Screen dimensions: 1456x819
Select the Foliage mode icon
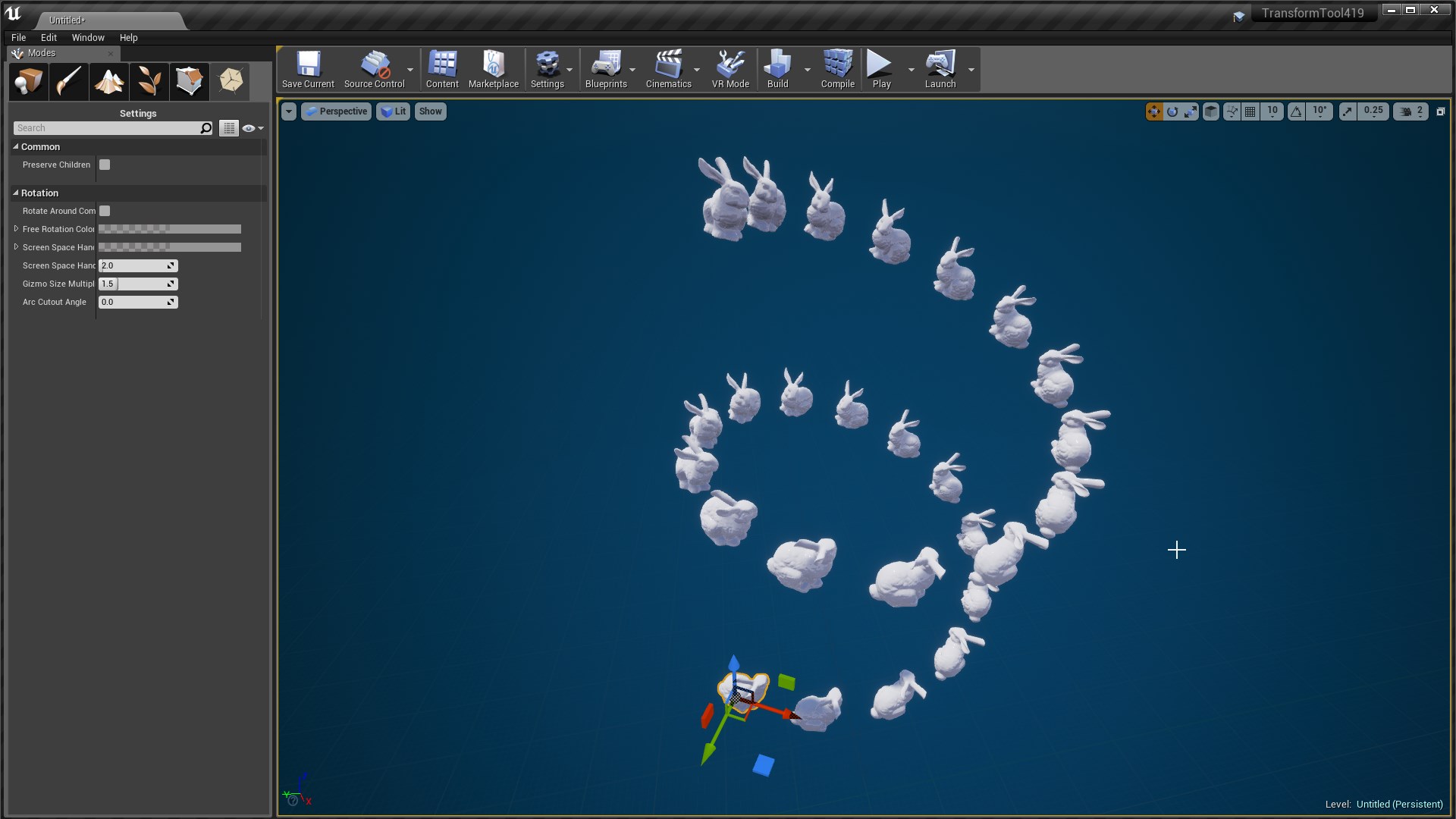(x=149, y=81)
